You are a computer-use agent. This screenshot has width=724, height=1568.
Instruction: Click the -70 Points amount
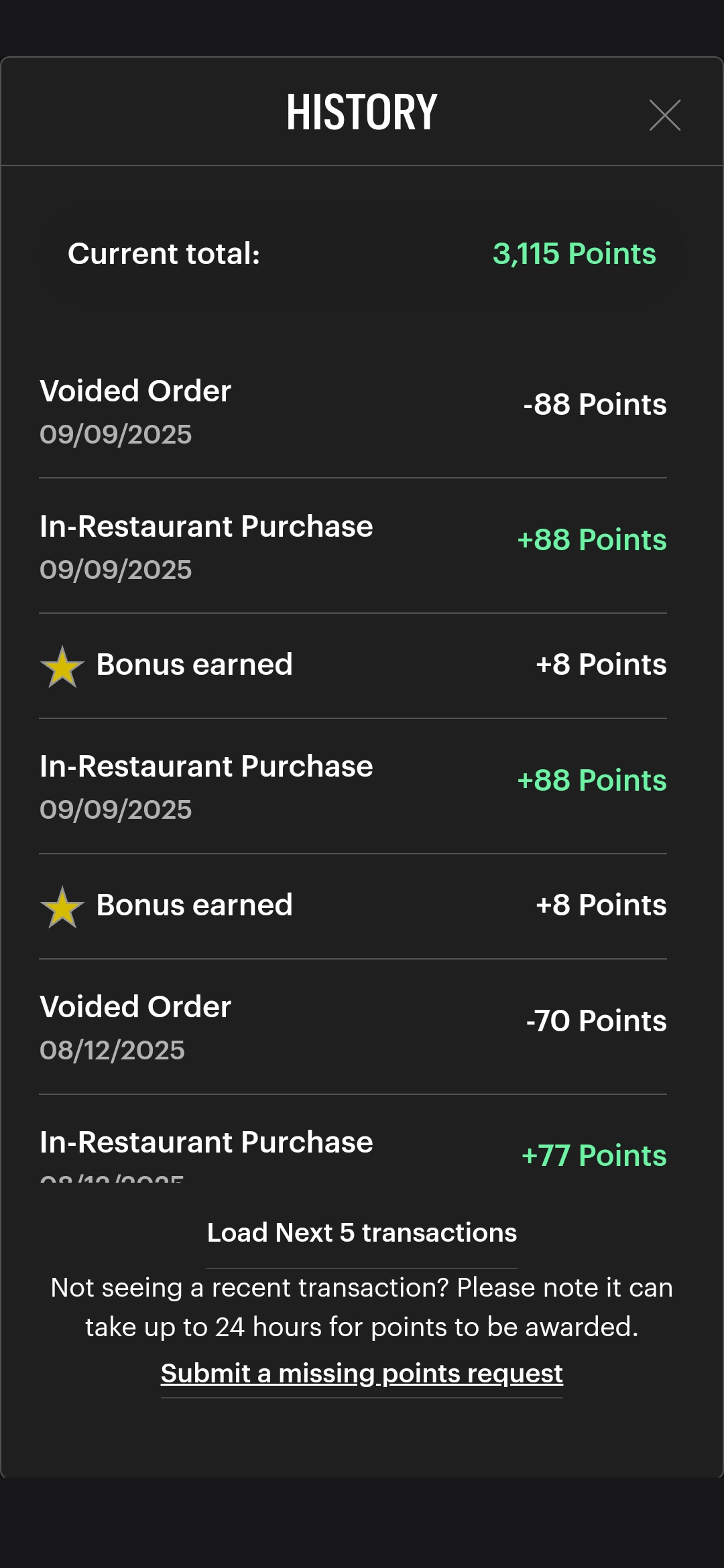(596, 1021)
